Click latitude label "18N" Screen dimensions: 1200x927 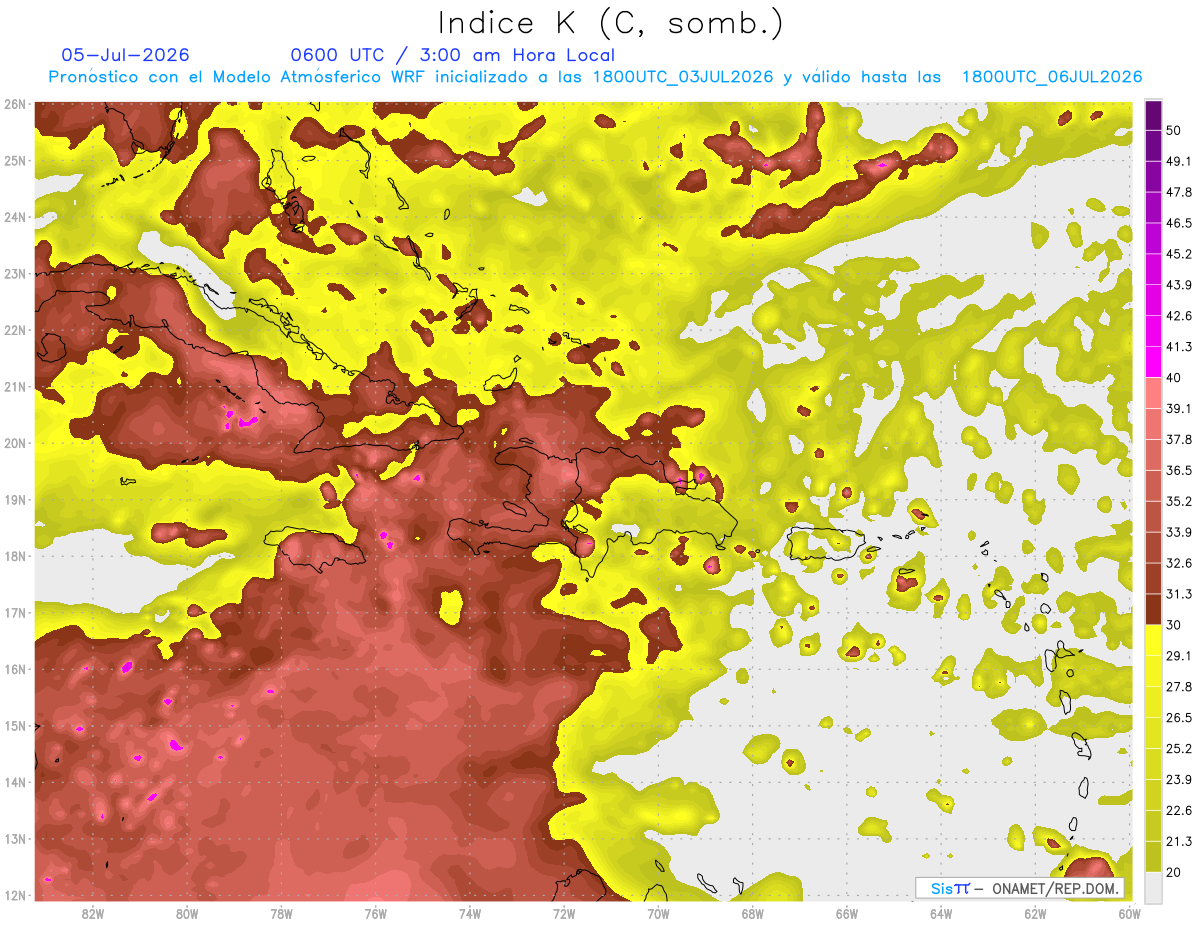pos(14,556)
